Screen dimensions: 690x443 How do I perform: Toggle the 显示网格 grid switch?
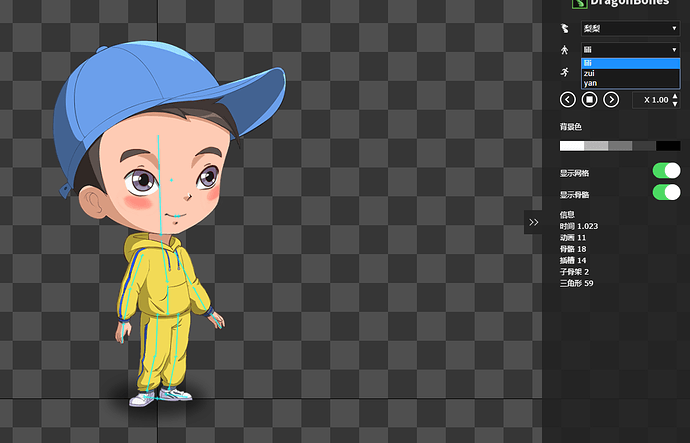point(666,171)
